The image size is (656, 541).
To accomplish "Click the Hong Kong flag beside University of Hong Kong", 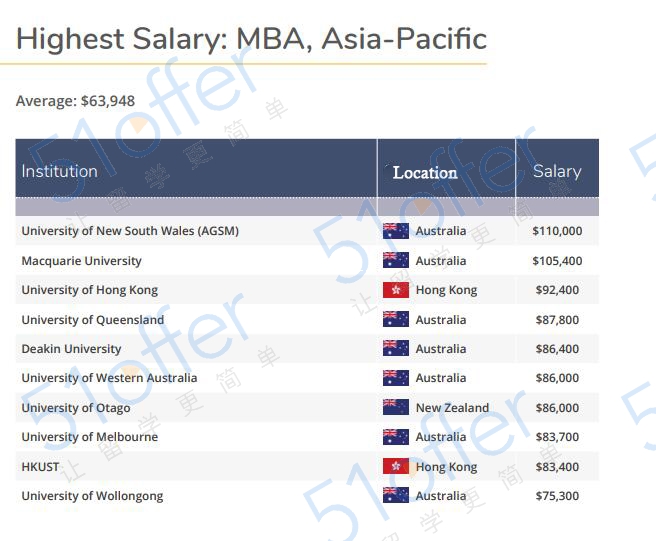I will (396, 290).
